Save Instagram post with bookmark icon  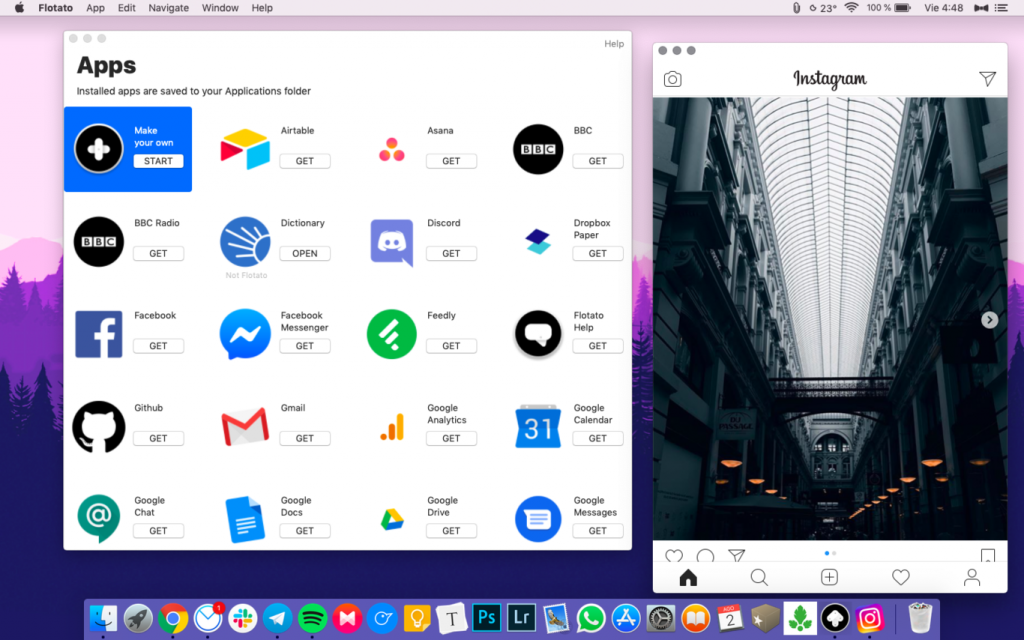[988, 556]
